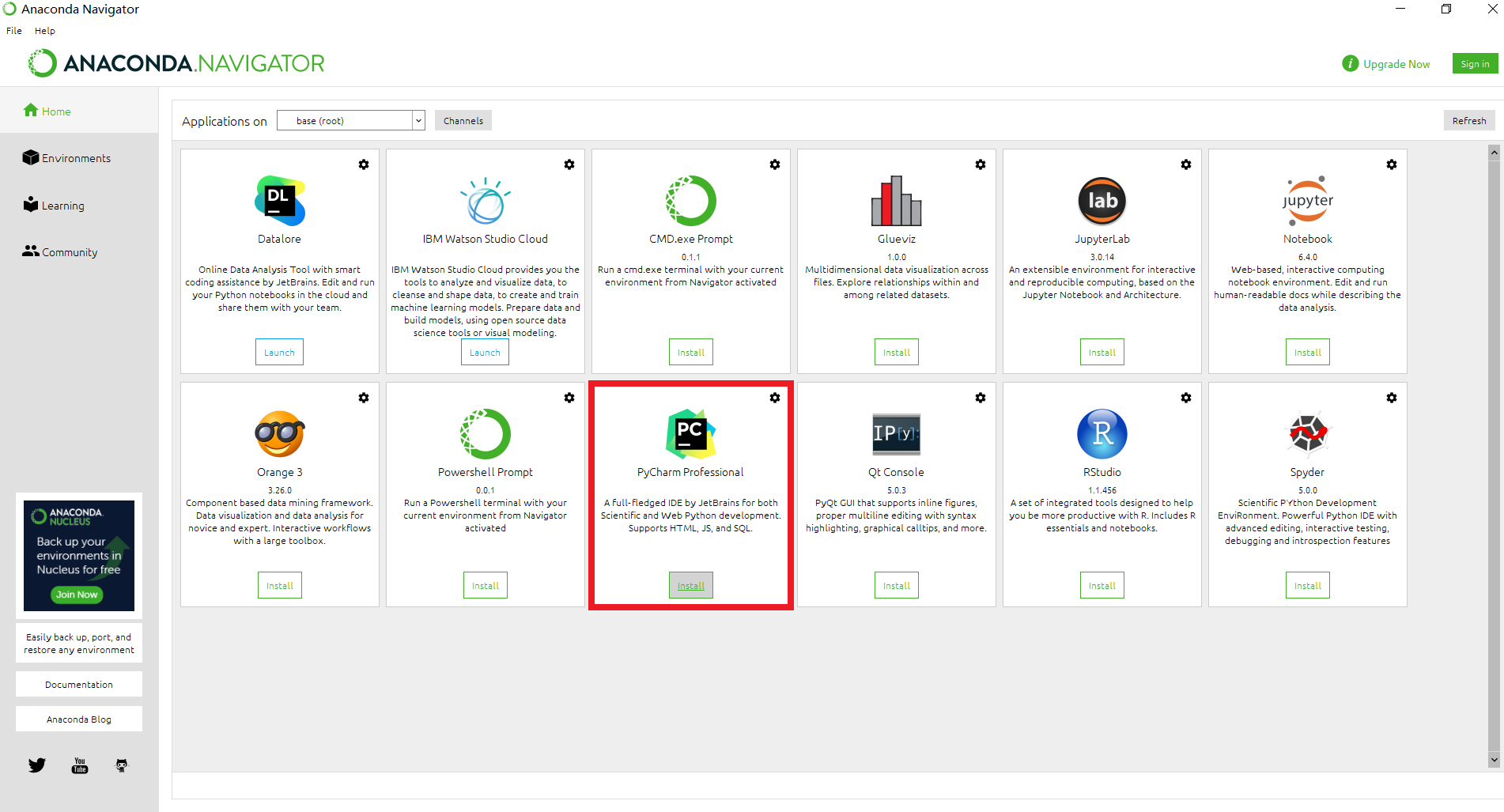Screen dimensions: 1504x812
Task: Open settings gear on JupyterLab card
Action: [1186, 164]
